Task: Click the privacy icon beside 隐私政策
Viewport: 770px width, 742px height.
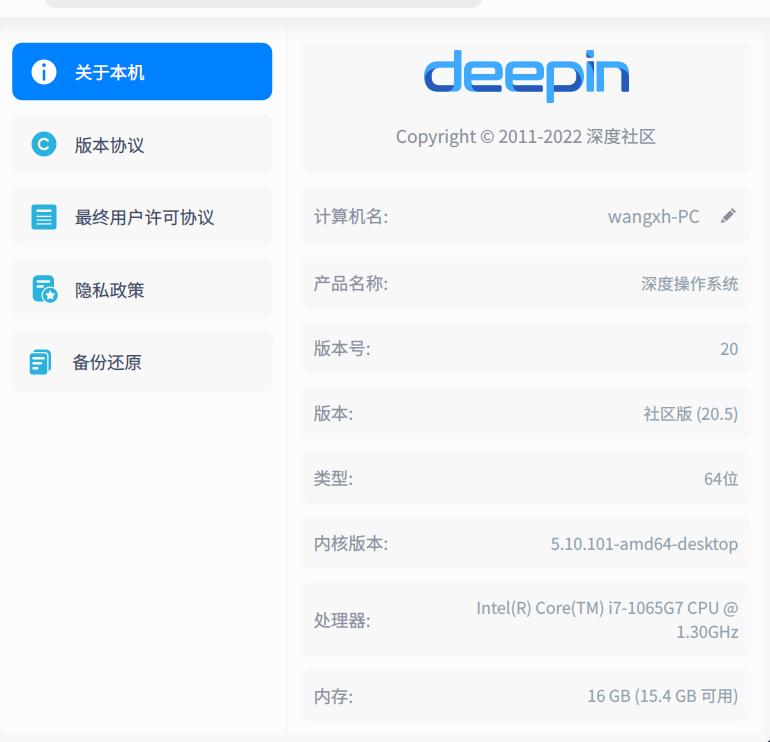Action: [x=45, y=289]
